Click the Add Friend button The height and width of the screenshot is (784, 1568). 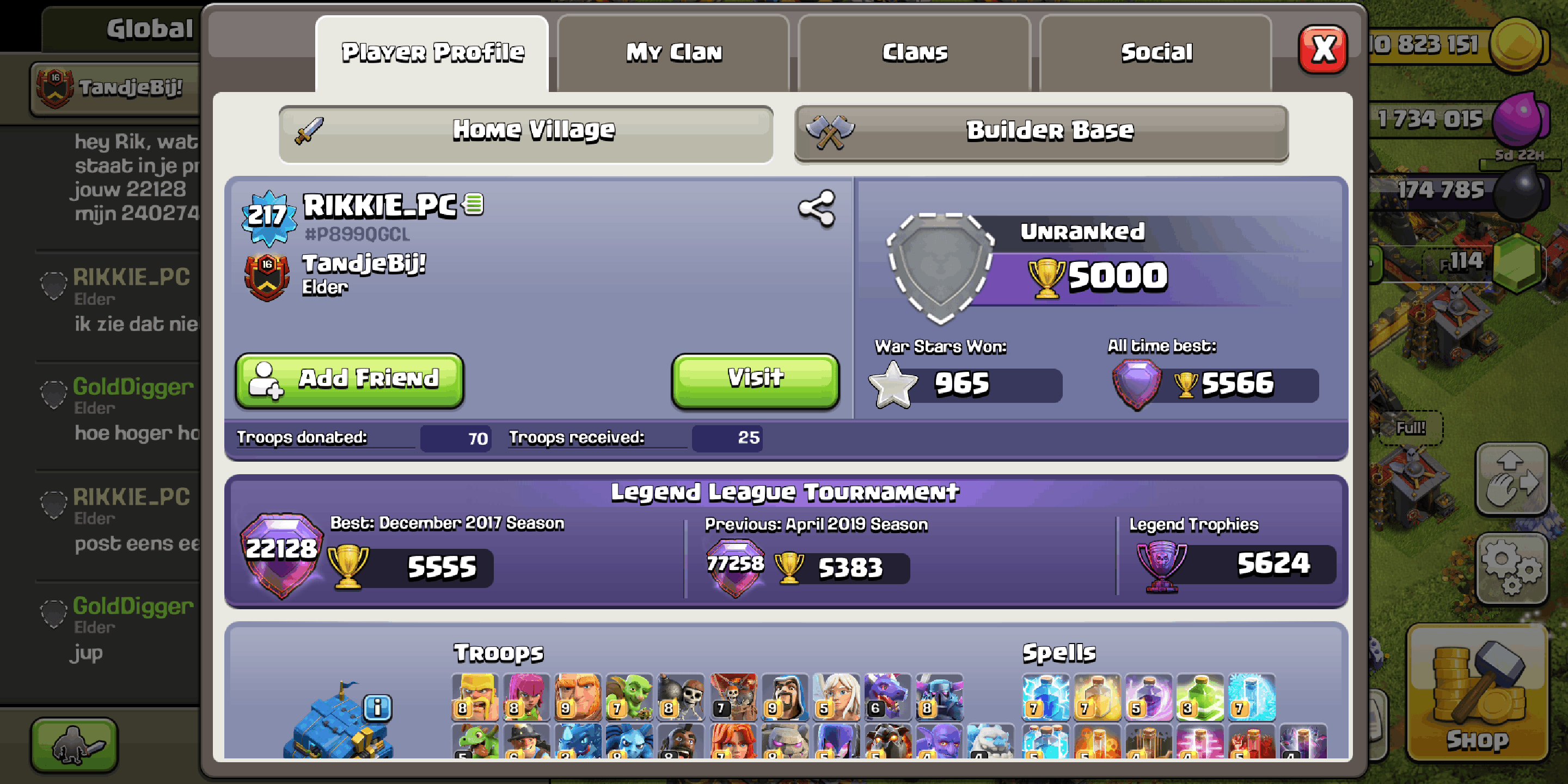pos(350,381)
